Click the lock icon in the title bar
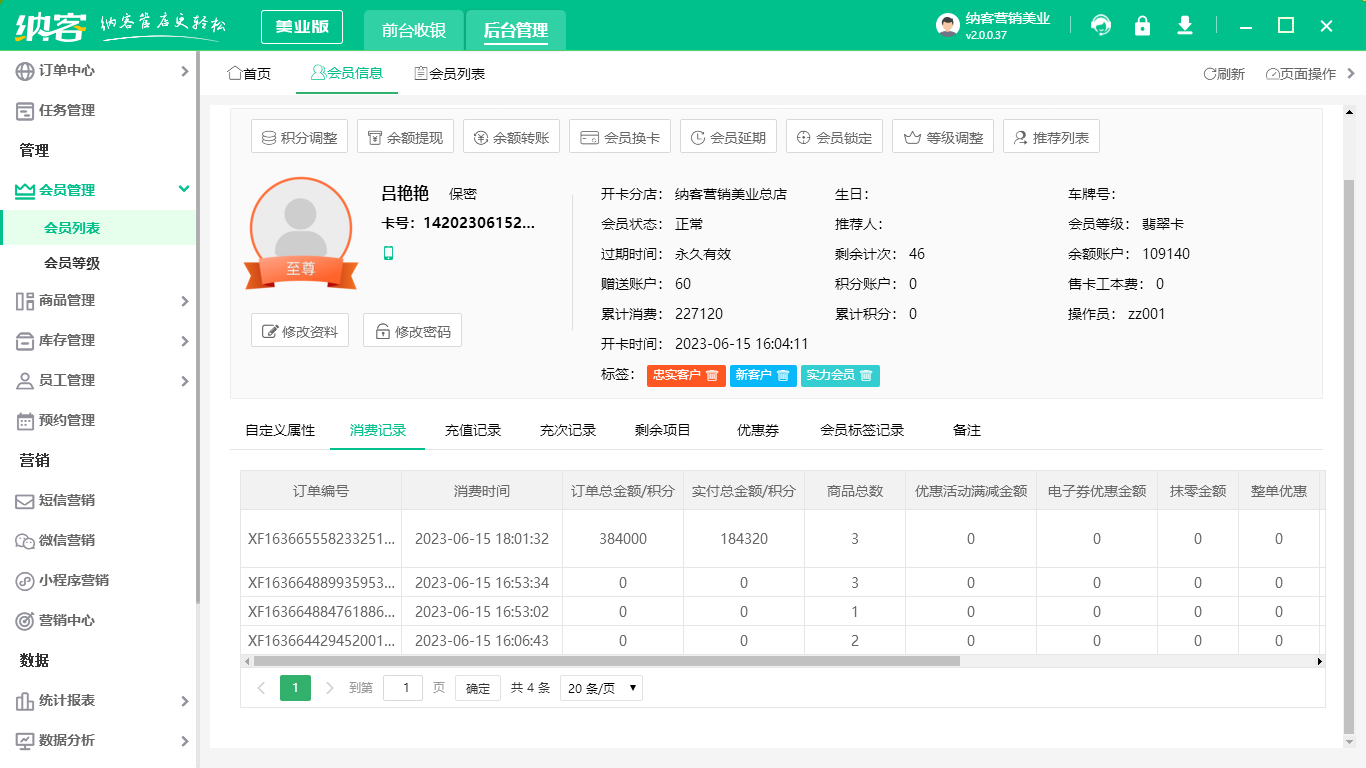 point(1142,25)
